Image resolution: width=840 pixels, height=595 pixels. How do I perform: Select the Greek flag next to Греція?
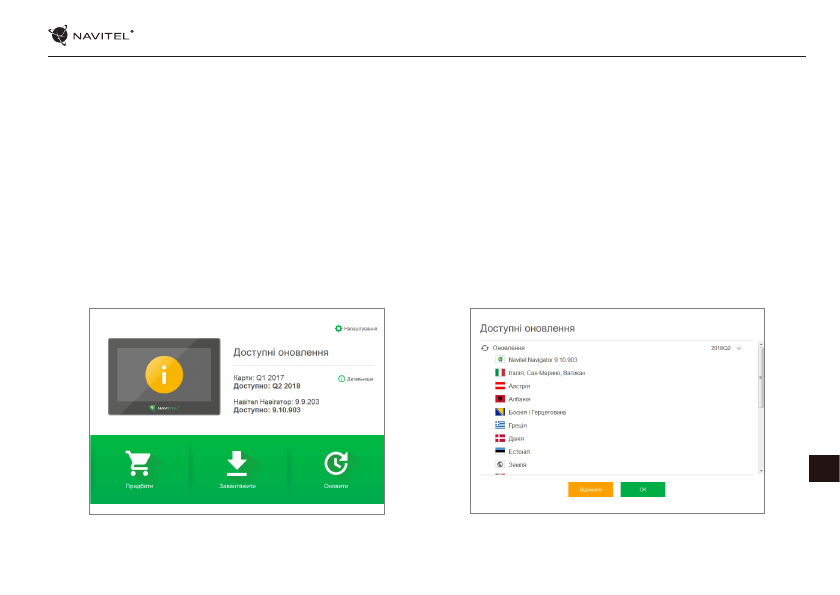[500, 425]
